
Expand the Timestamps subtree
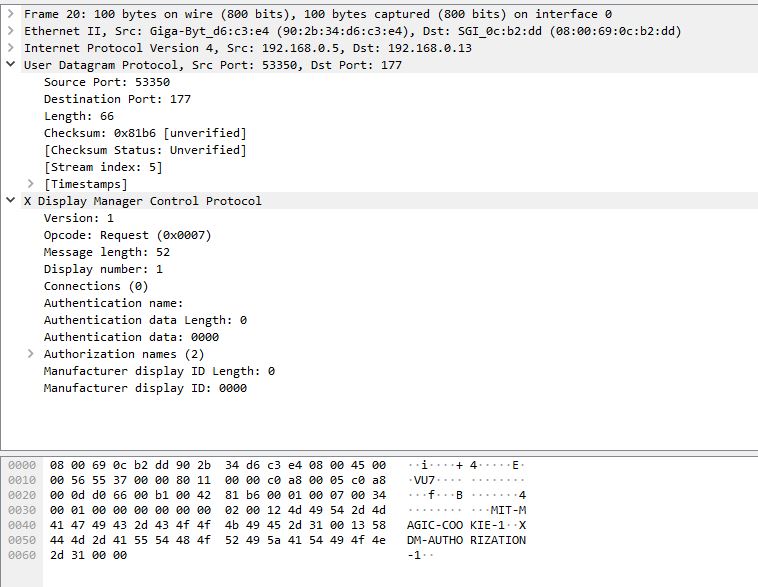pos(30,184)
